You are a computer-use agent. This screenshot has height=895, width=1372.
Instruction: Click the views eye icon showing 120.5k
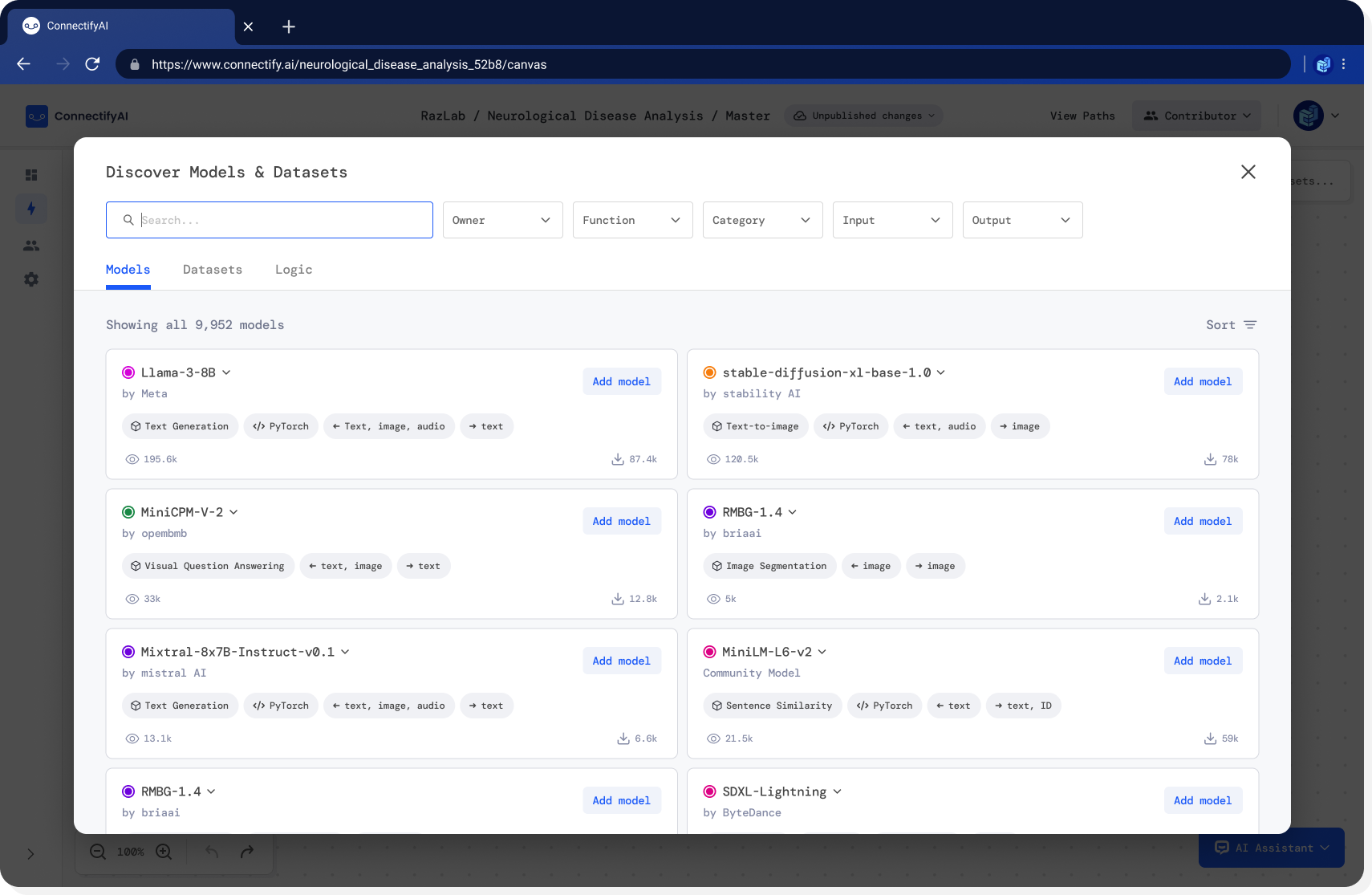point(713,459)
